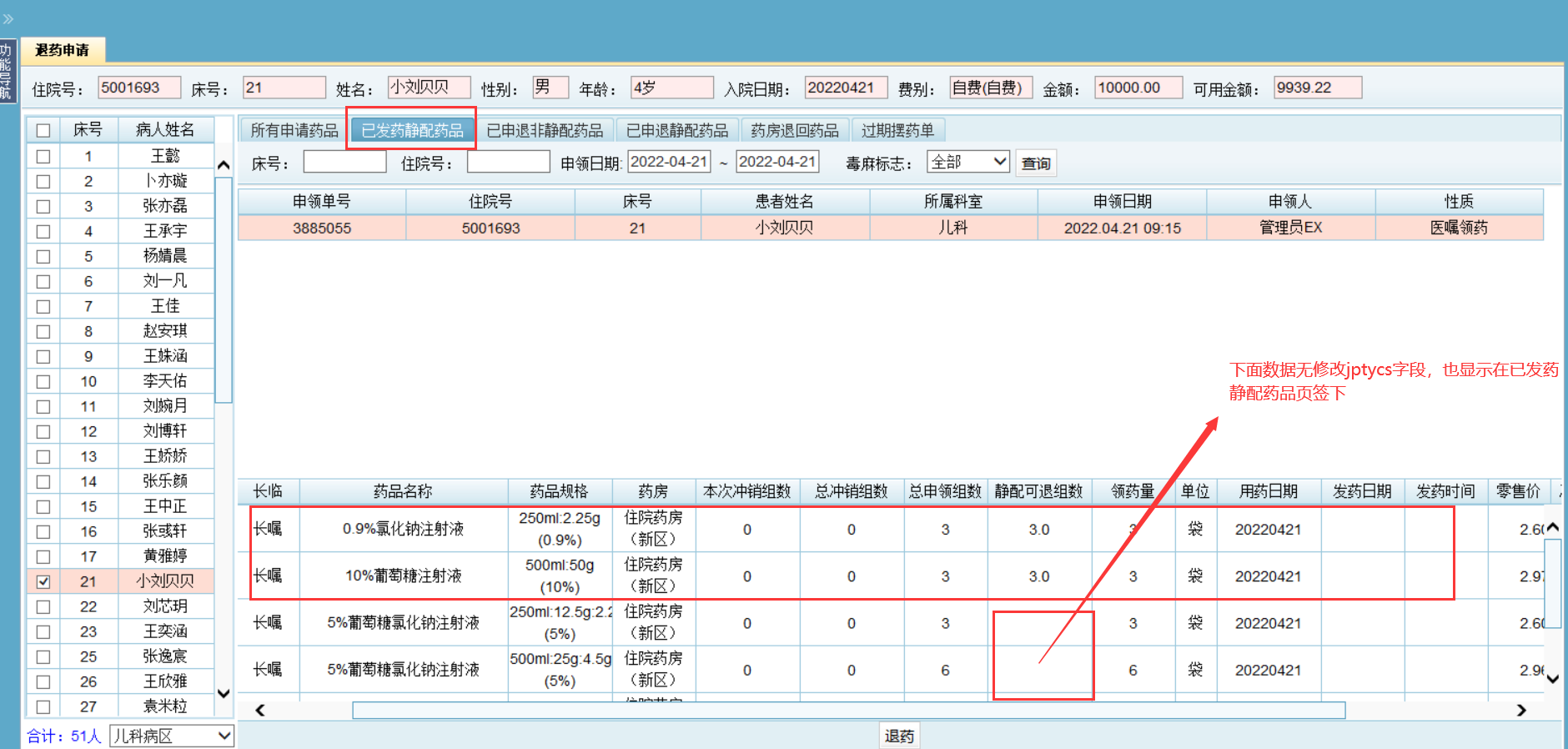The width and height of the screenshot is (1568, 749).
Task: Switch to the 退药申请 tab
Action: click(63, 50)
